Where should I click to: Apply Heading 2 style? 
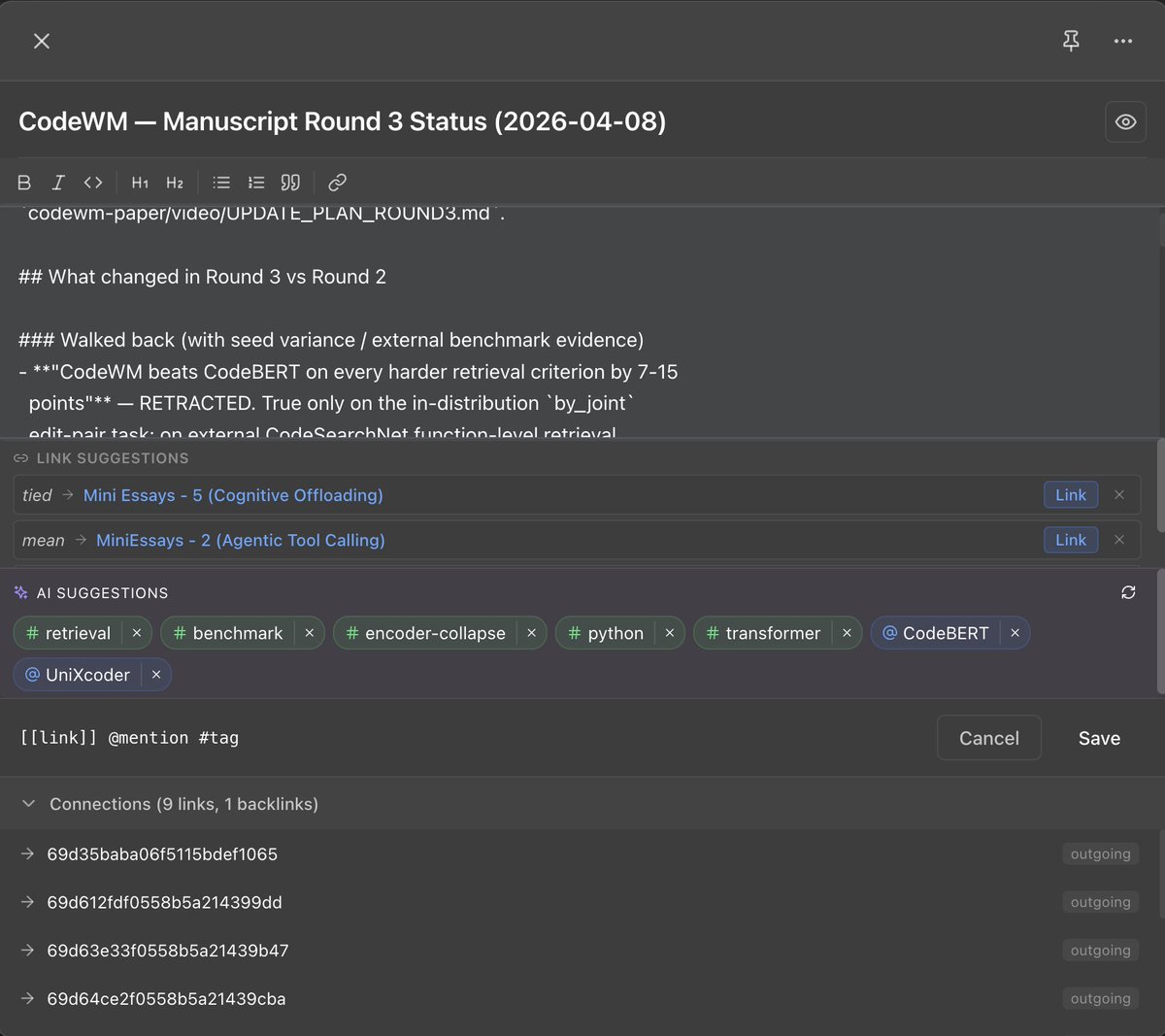click(x=175, y=183)
